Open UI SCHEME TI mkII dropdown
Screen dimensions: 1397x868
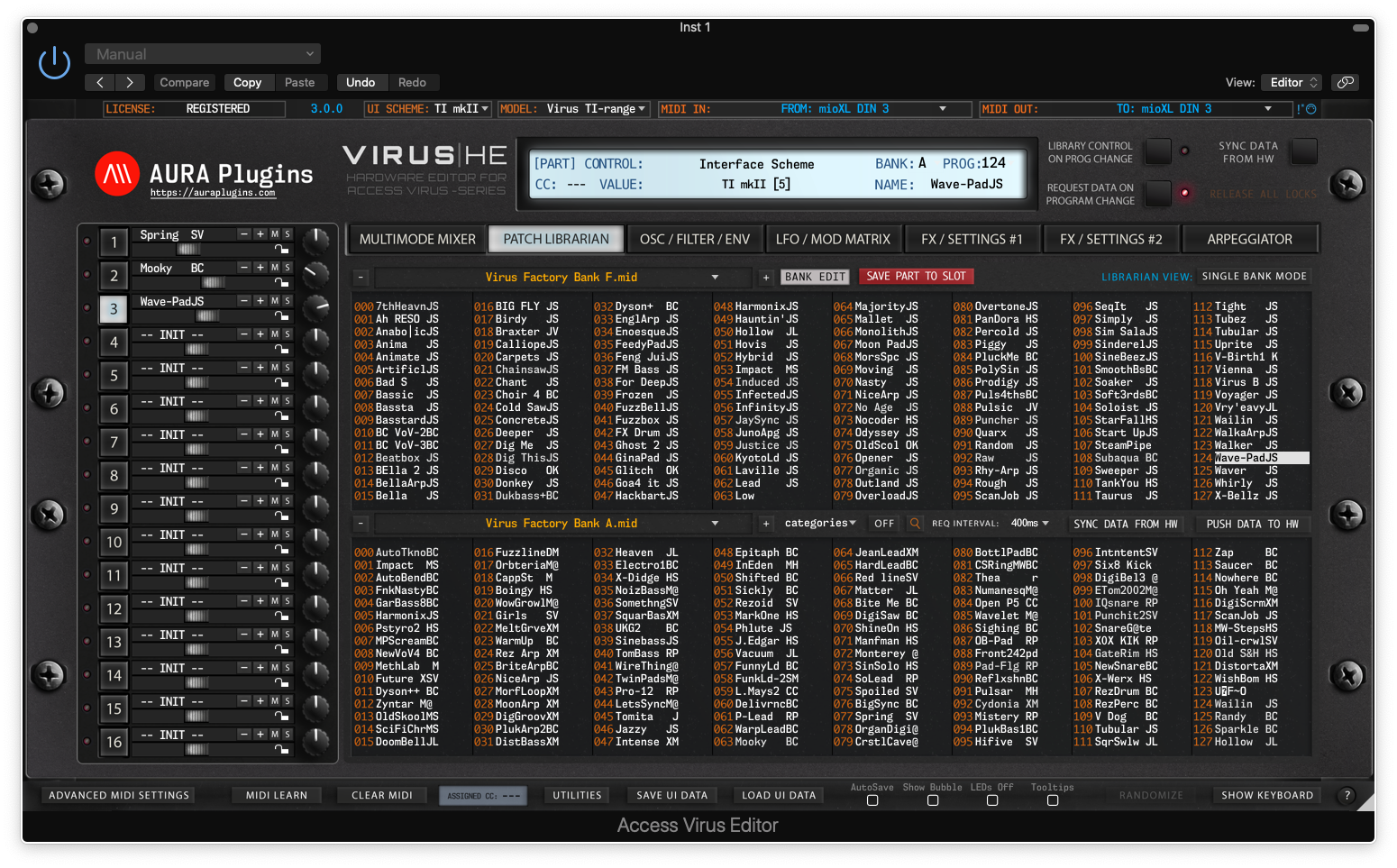[427, 109]
